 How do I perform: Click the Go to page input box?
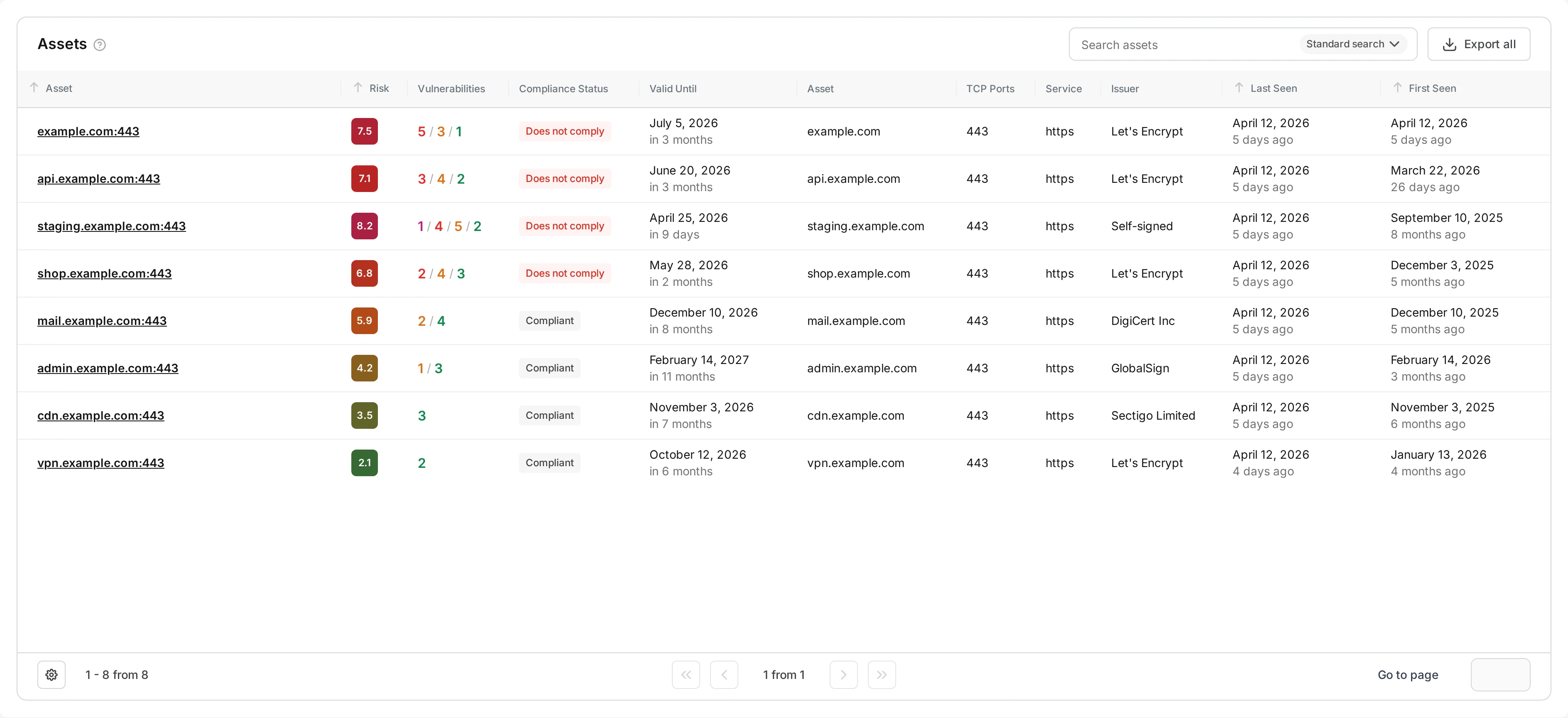pyautogui.click(x=1500, y=675)
